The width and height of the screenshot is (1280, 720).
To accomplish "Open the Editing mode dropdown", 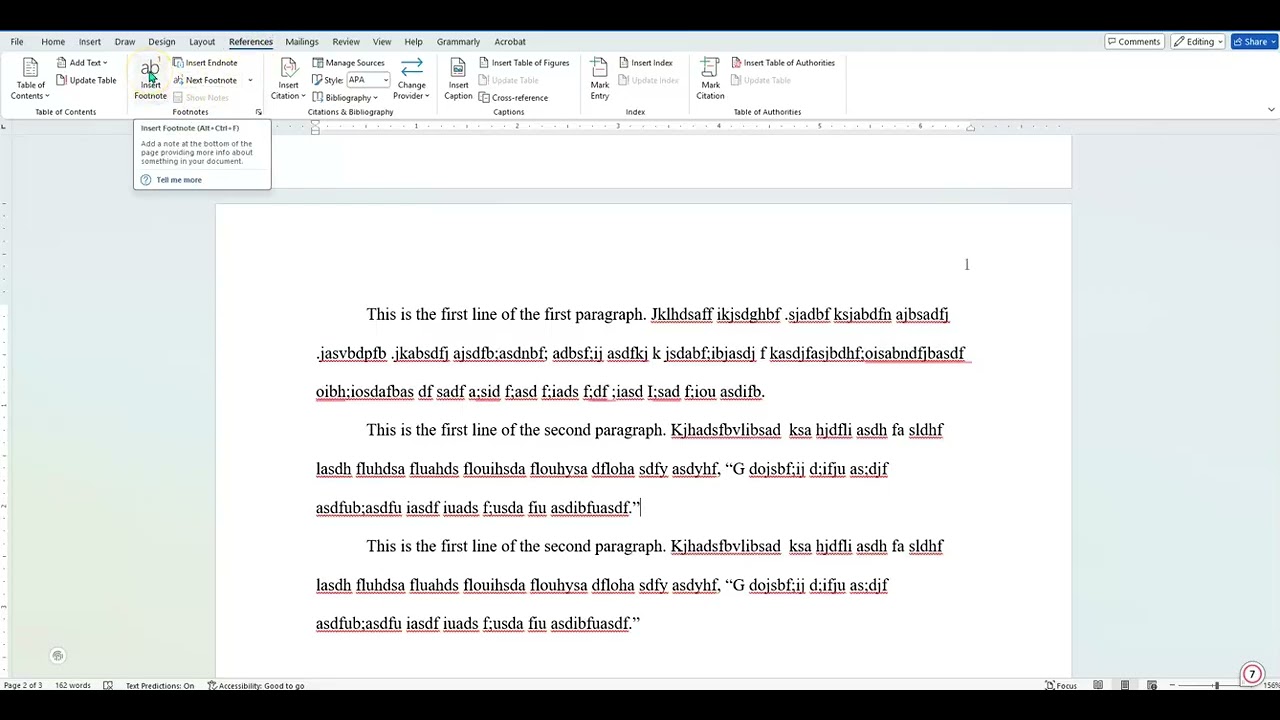I will tap(1198, 42).
